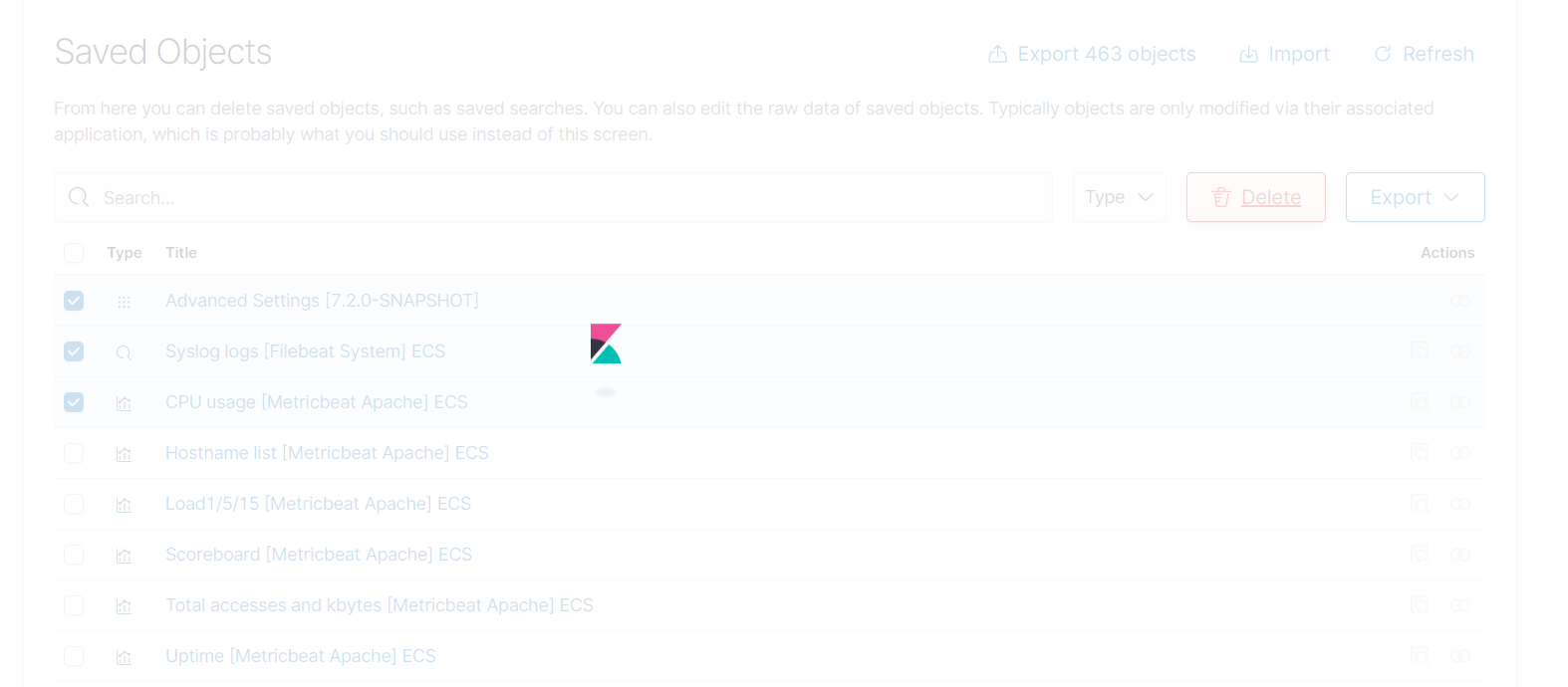
Task: Click the saved search icon beside Syslog logs
Action: pos(124,351)
